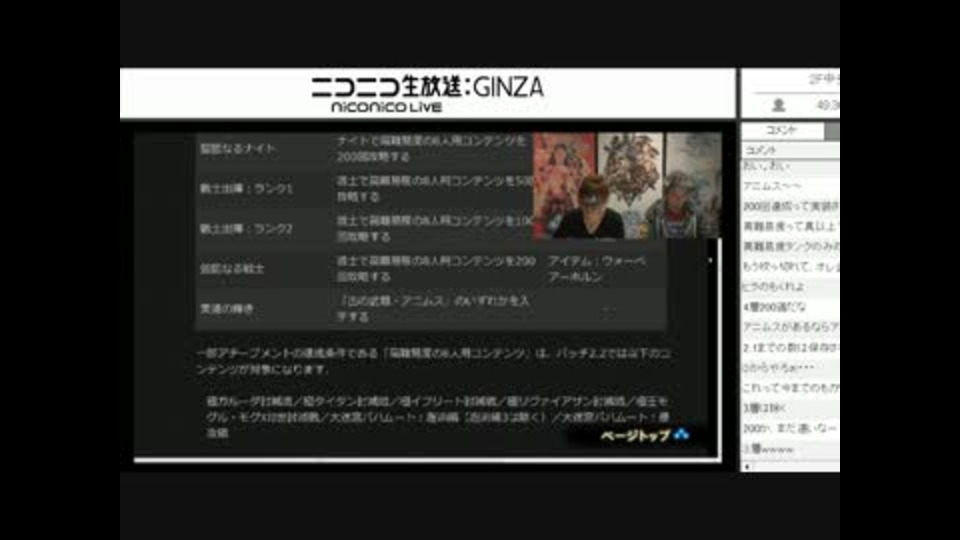
Task: Select comment beginning 'これって今までのも'
Action: pyautogui.click(x=790, y=388)
